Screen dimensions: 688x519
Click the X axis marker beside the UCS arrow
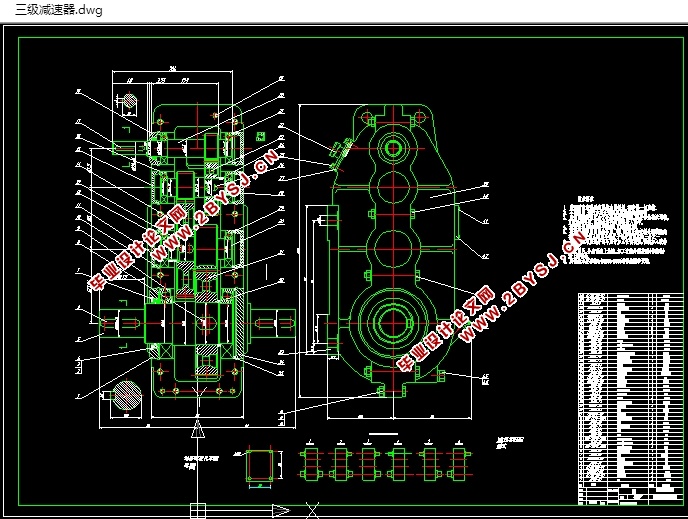pos(311,509)
